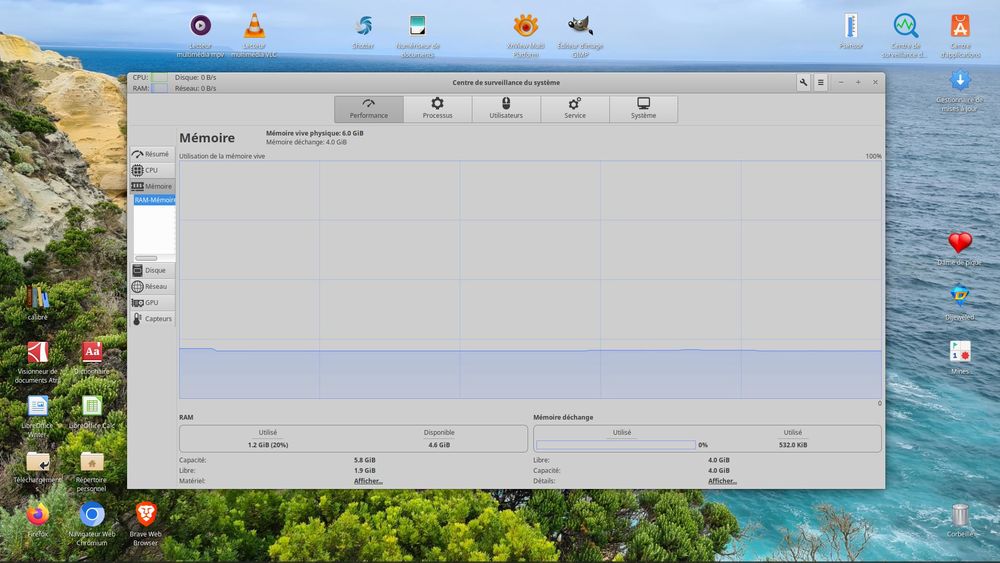
Task: Select the RAM-Mémoire list entry
Action: point(154,200)
